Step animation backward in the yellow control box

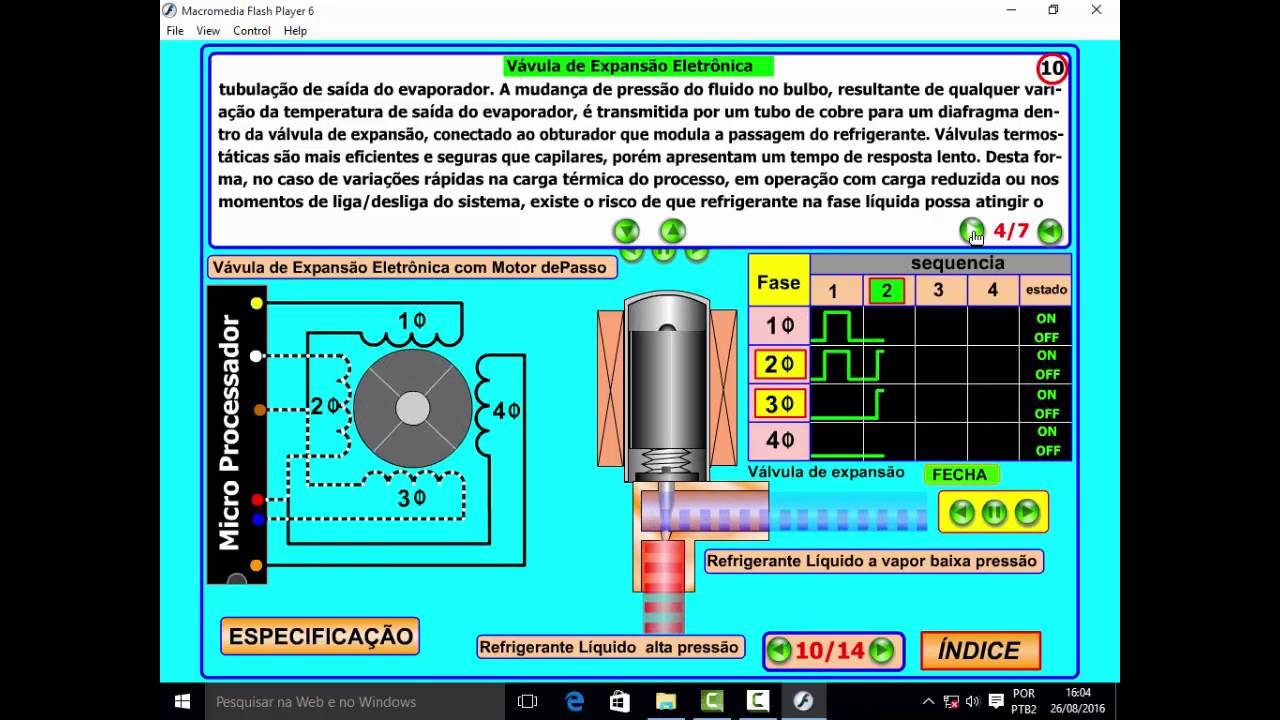point(961,513)
